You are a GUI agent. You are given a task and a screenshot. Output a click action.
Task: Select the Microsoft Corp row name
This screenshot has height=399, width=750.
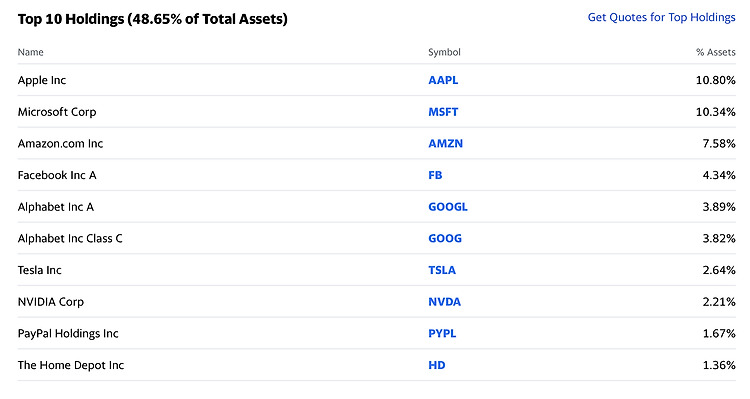(57, 112)
